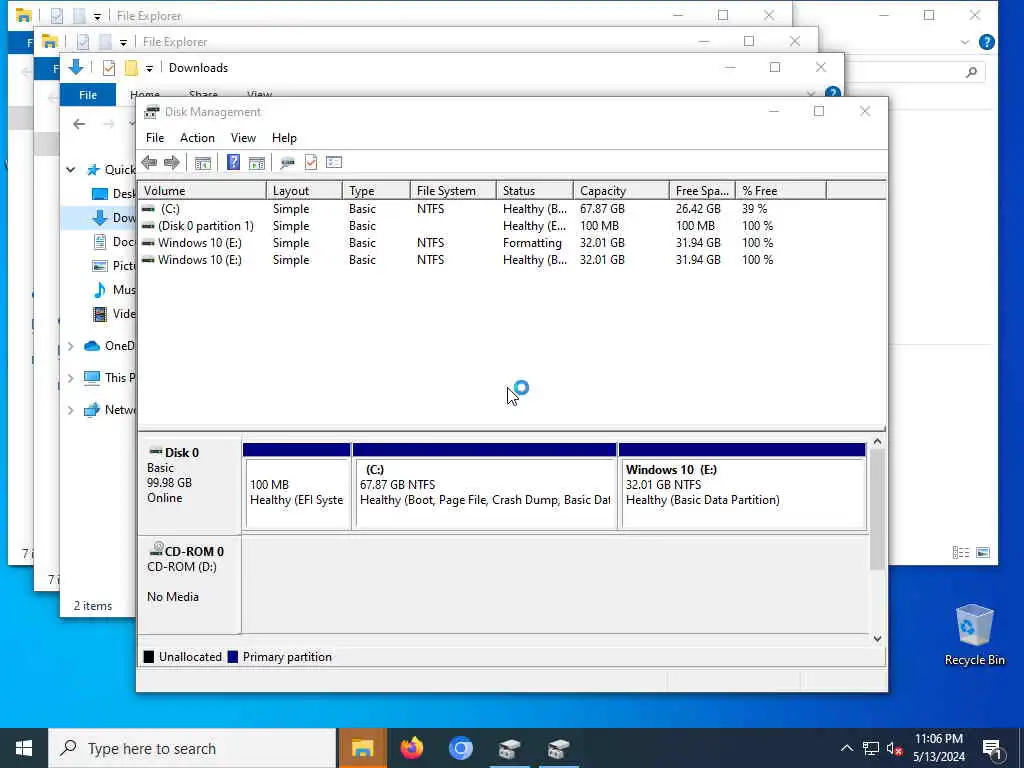
Task: Open the notification center in the taskbar
Action: (993, 748)
